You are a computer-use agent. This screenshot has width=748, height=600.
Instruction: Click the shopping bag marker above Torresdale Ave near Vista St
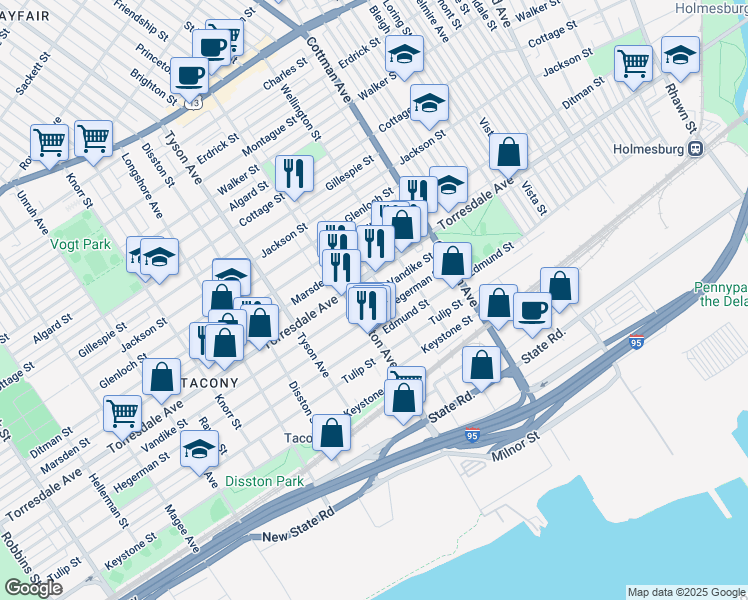509,152
